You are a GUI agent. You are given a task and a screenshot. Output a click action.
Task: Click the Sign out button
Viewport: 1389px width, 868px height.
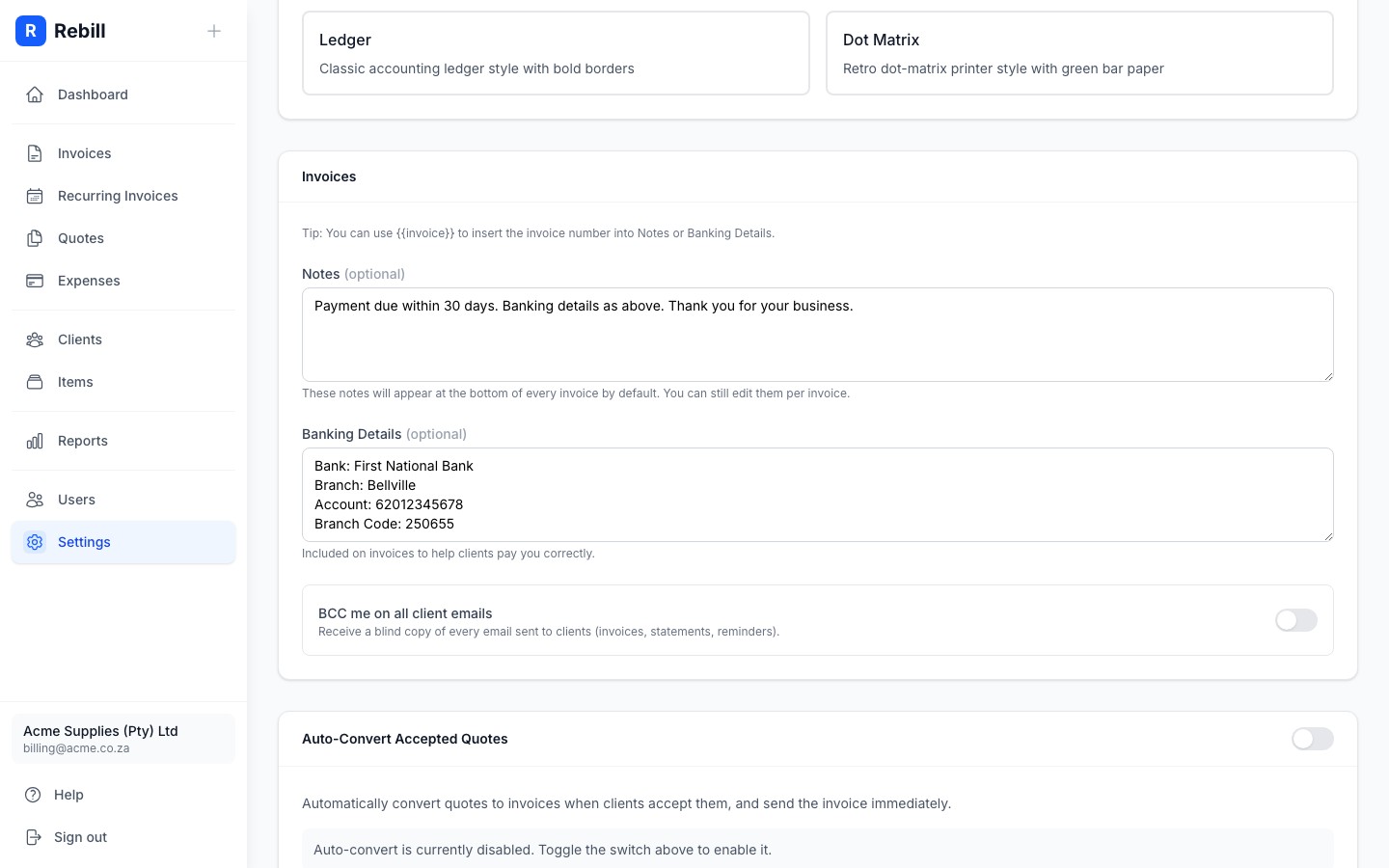(80, 837)
